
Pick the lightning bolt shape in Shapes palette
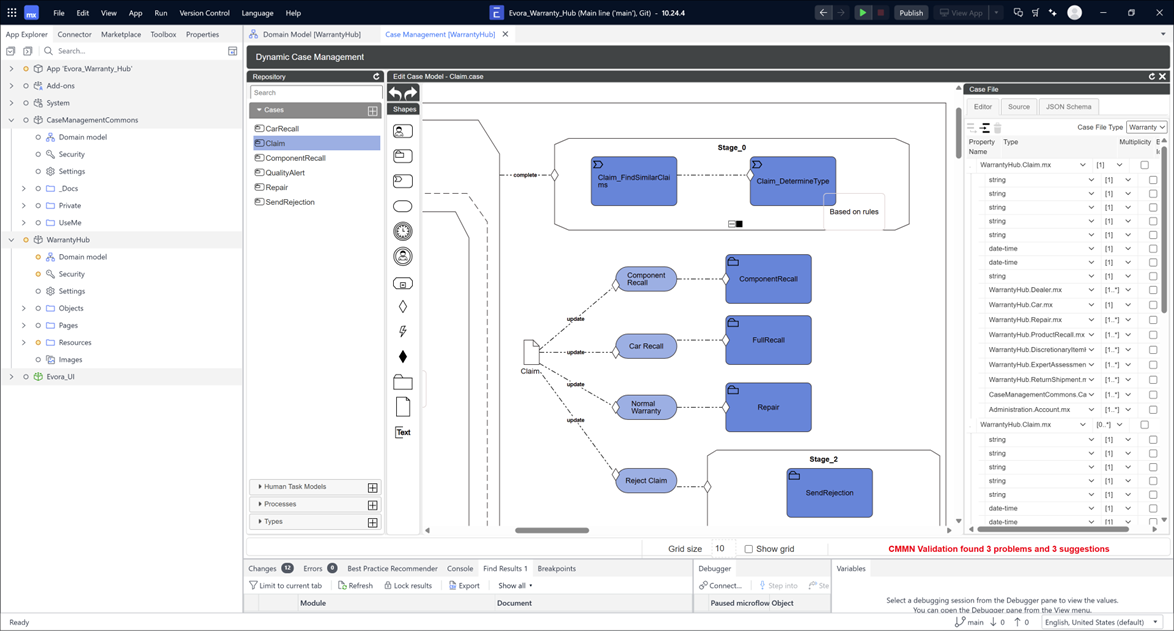point(403,331)
